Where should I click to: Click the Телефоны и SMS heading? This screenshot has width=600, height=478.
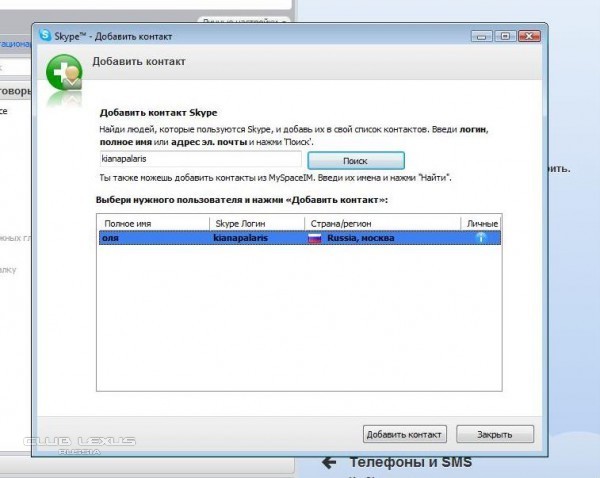coord(410,463)
